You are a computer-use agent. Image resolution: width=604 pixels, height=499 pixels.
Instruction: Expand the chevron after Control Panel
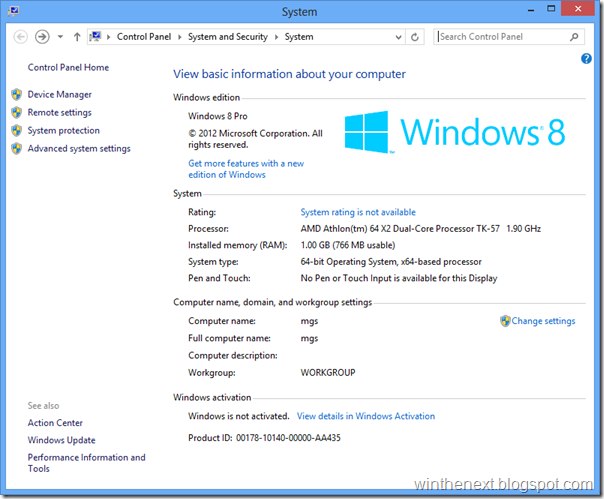point(180,37)
